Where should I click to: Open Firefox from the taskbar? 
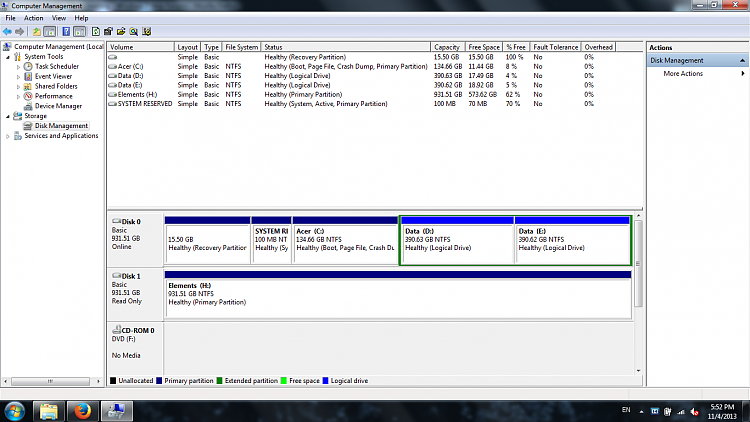(82, 411)
